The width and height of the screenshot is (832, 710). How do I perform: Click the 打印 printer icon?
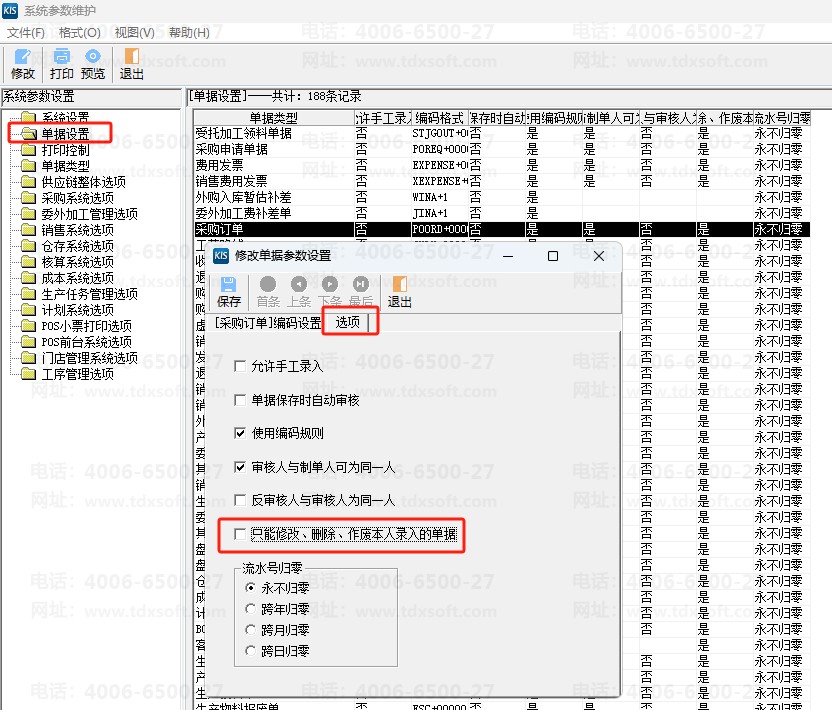pos(61,58)
